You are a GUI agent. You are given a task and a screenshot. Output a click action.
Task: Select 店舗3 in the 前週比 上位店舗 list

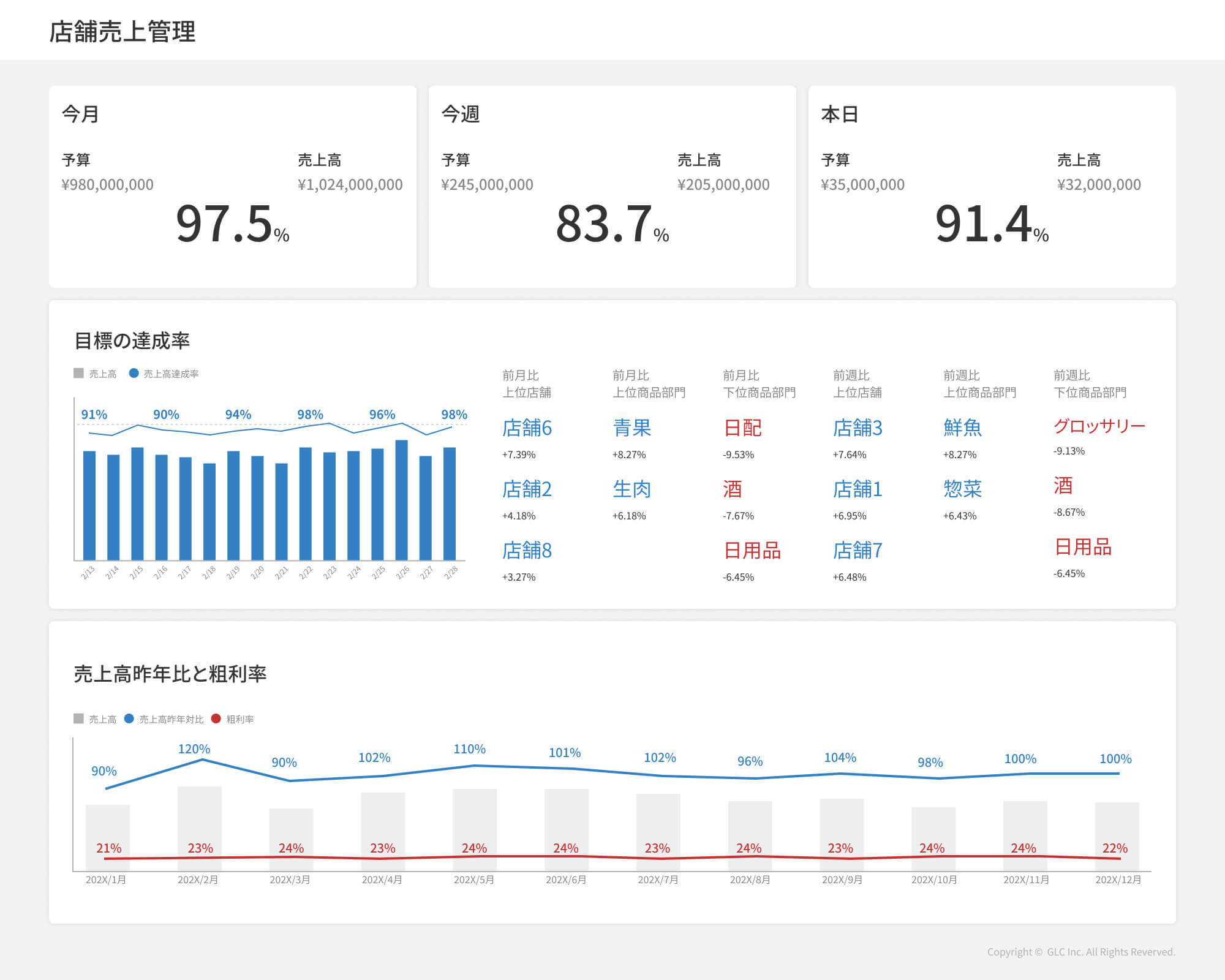point(858,428)
